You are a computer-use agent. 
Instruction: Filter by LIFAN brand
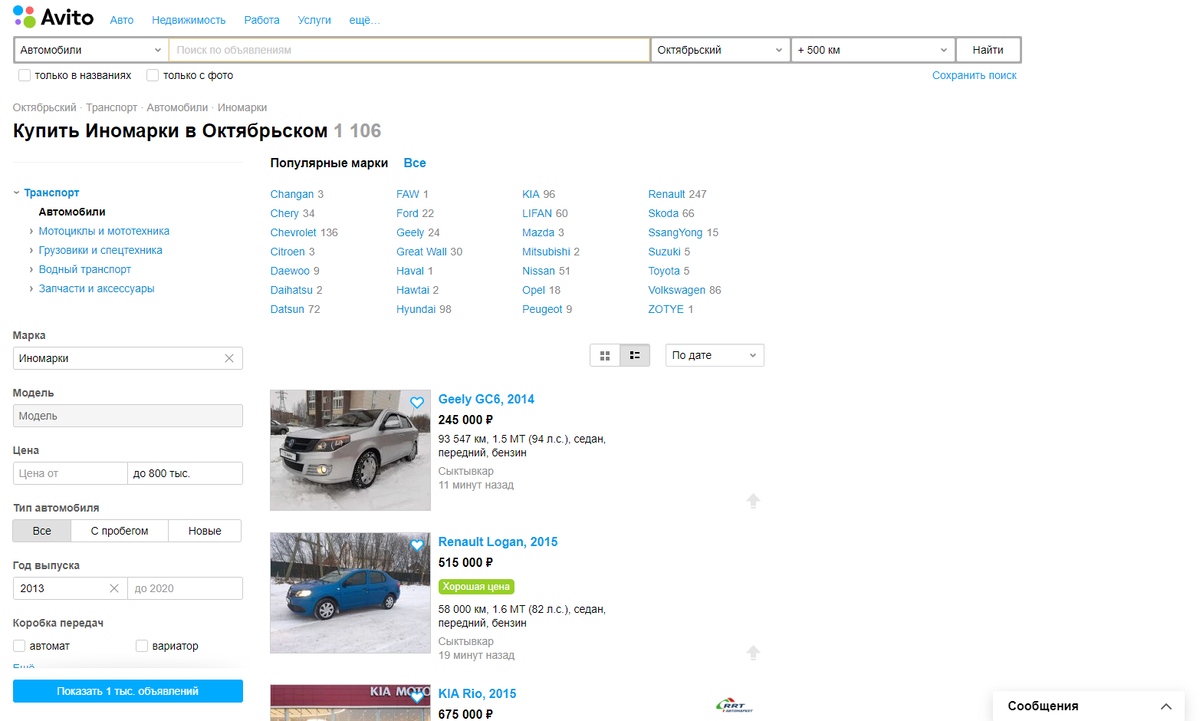(x=537, y=213)
